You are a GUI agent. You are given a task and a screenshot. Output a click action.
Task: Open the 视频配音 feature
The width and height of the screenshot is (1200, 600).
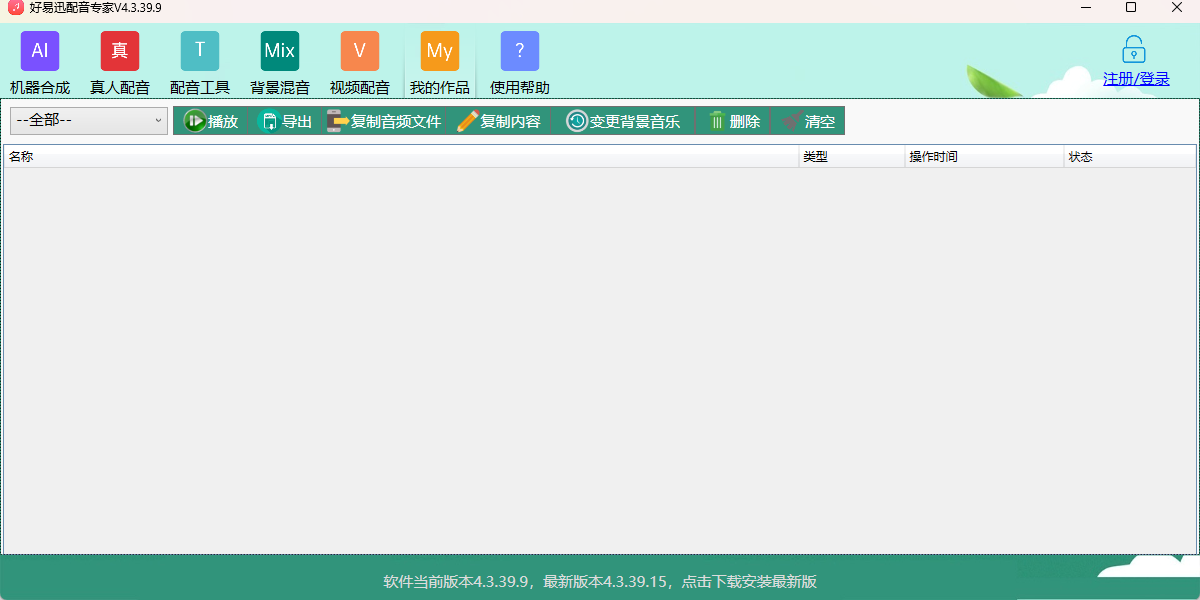click(360, 60)
